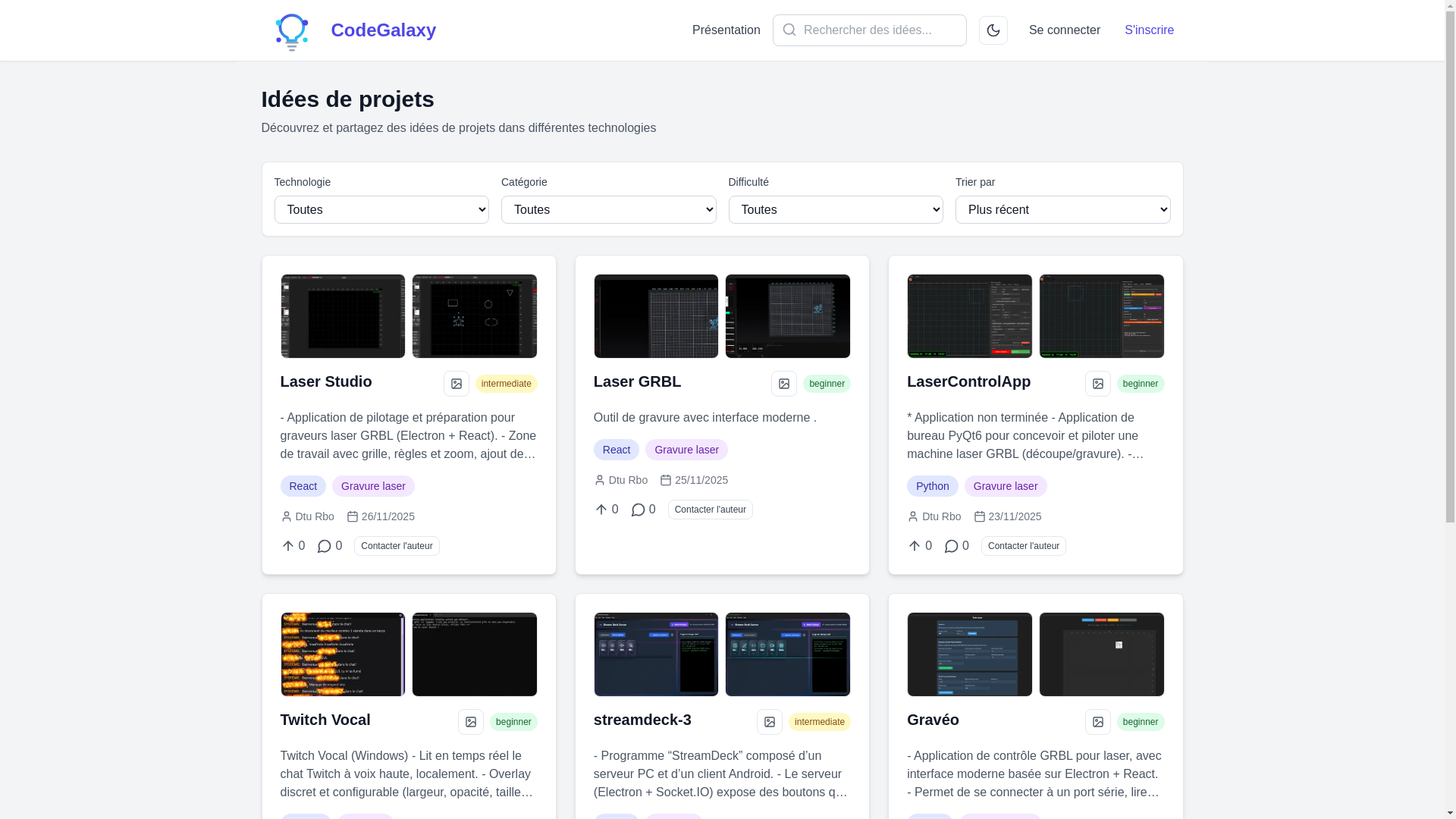Screen dimensions: 1456x819
Task: Click beginner badge on Laser GRBL
Action: 827,384
